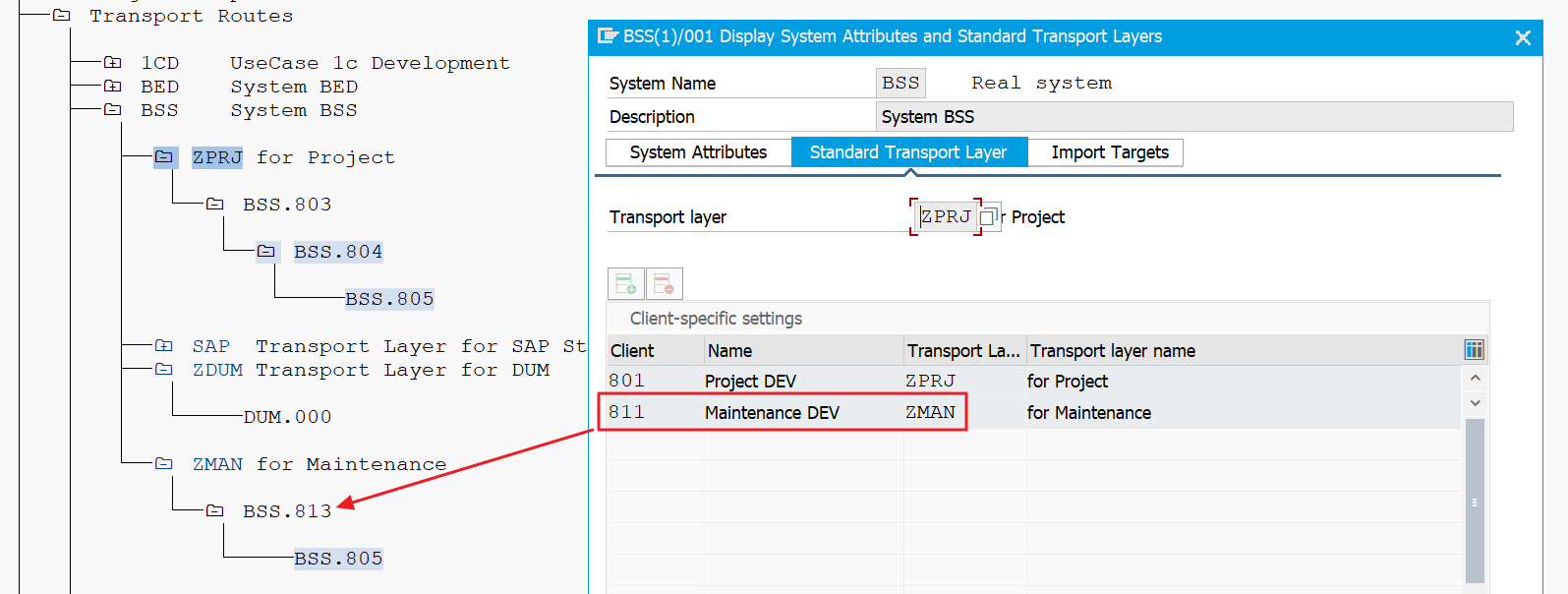Click the delete row icon above the table
1568x594 pixels.
point(664,284)
